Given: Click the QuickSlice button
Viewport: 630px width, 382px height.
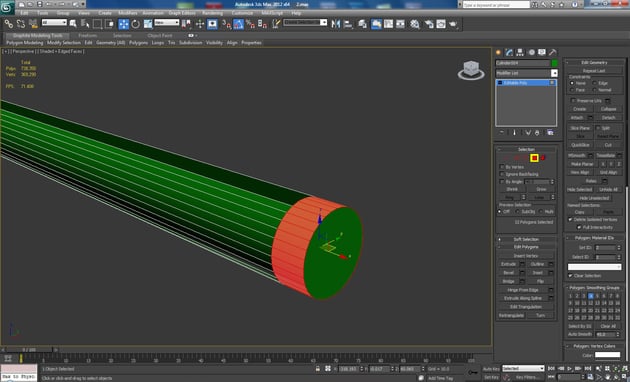Looking at the screenshot, I should tap(580, 145).
